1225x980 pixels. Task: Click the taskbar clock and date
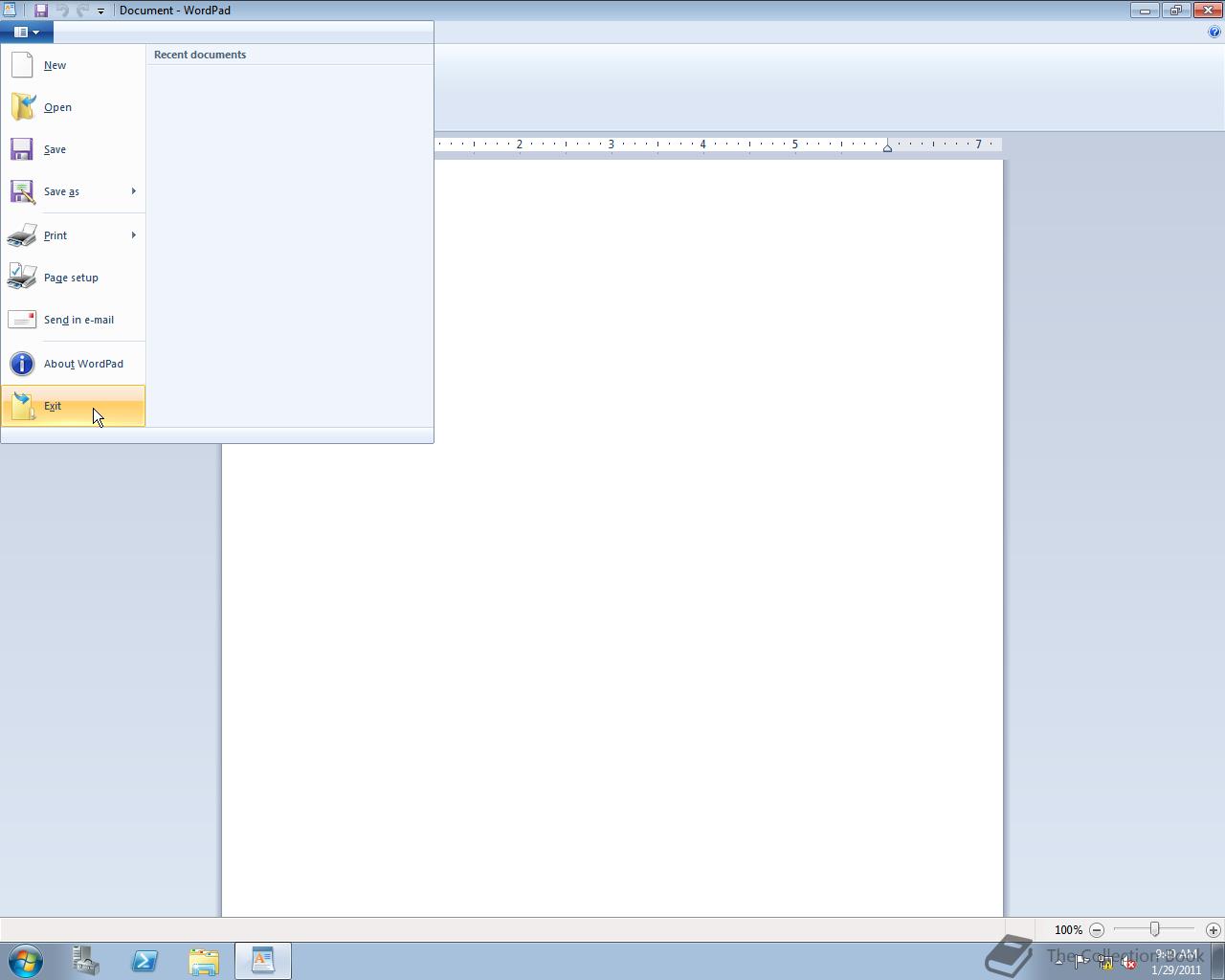1176,961
